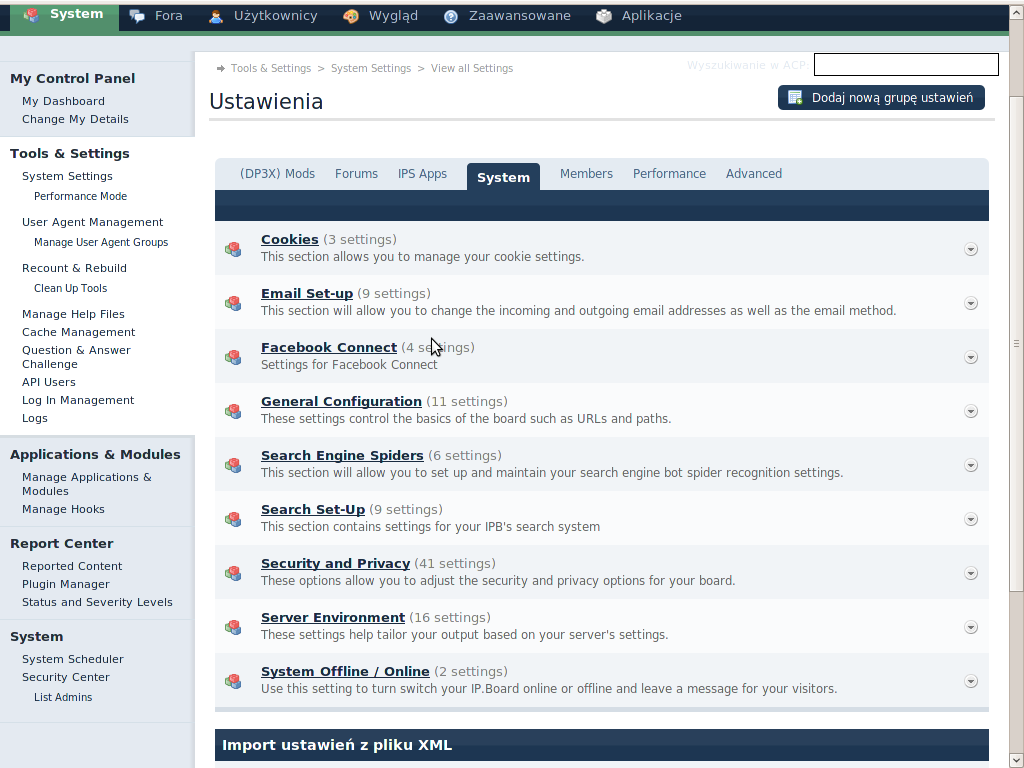Open the dropdown arrow for Cookies row
The width and height of the screenshot is (1024, 768).
pyautogui.click(x=970, y=249)
